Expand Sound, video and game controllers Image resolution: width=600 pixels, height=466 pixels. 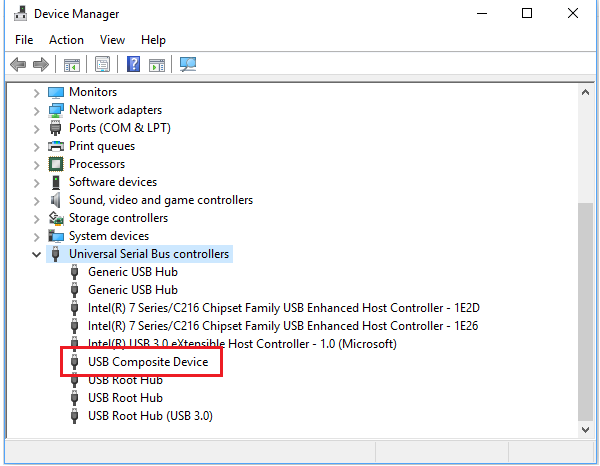pos(37,200)
